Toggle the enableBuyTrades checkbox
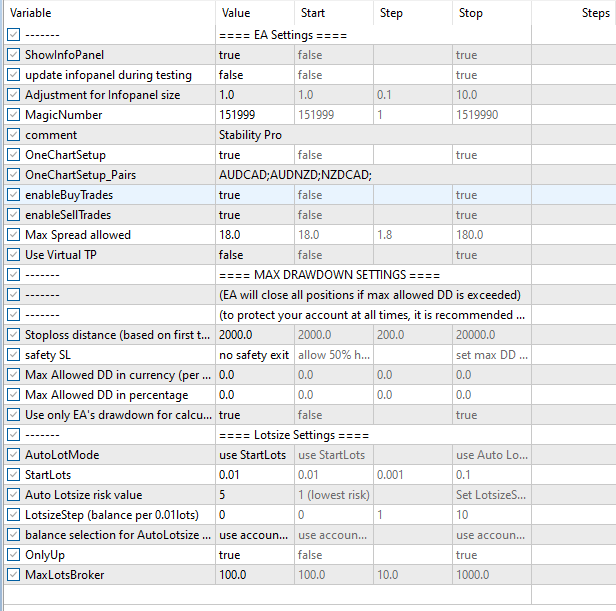Screen dimensions: 616x611 (13, 194)
